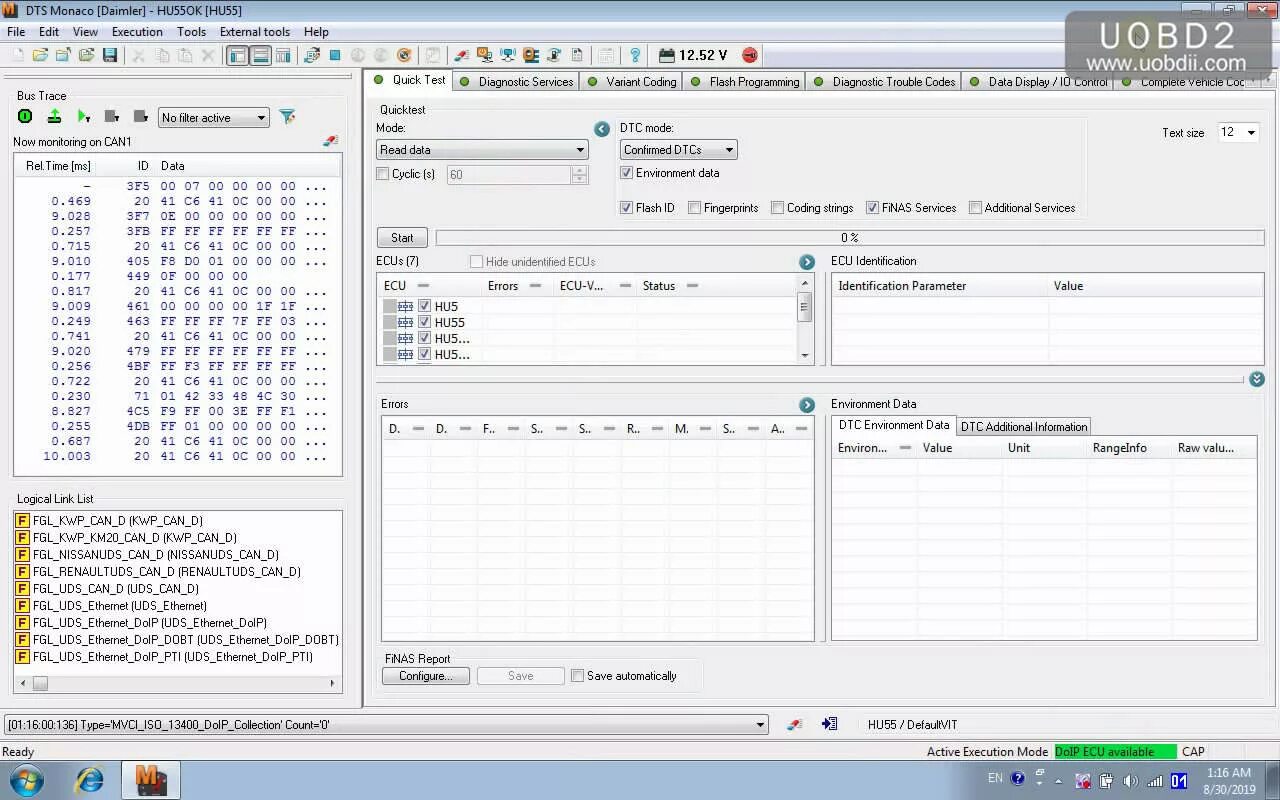Check the Coding strings option
Viewport: 1280px width, 800px height.
777,208
